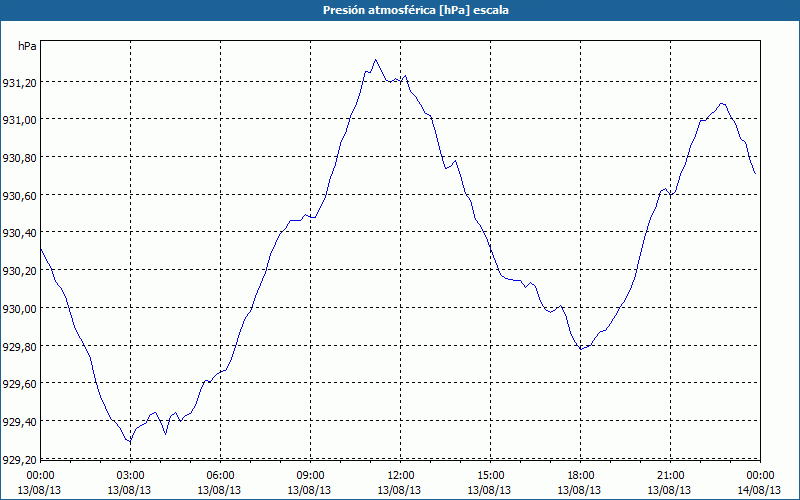Click the 'hPa' unit label on axis
This screenshot has height=500, width=800.
[x=27, y=46]
